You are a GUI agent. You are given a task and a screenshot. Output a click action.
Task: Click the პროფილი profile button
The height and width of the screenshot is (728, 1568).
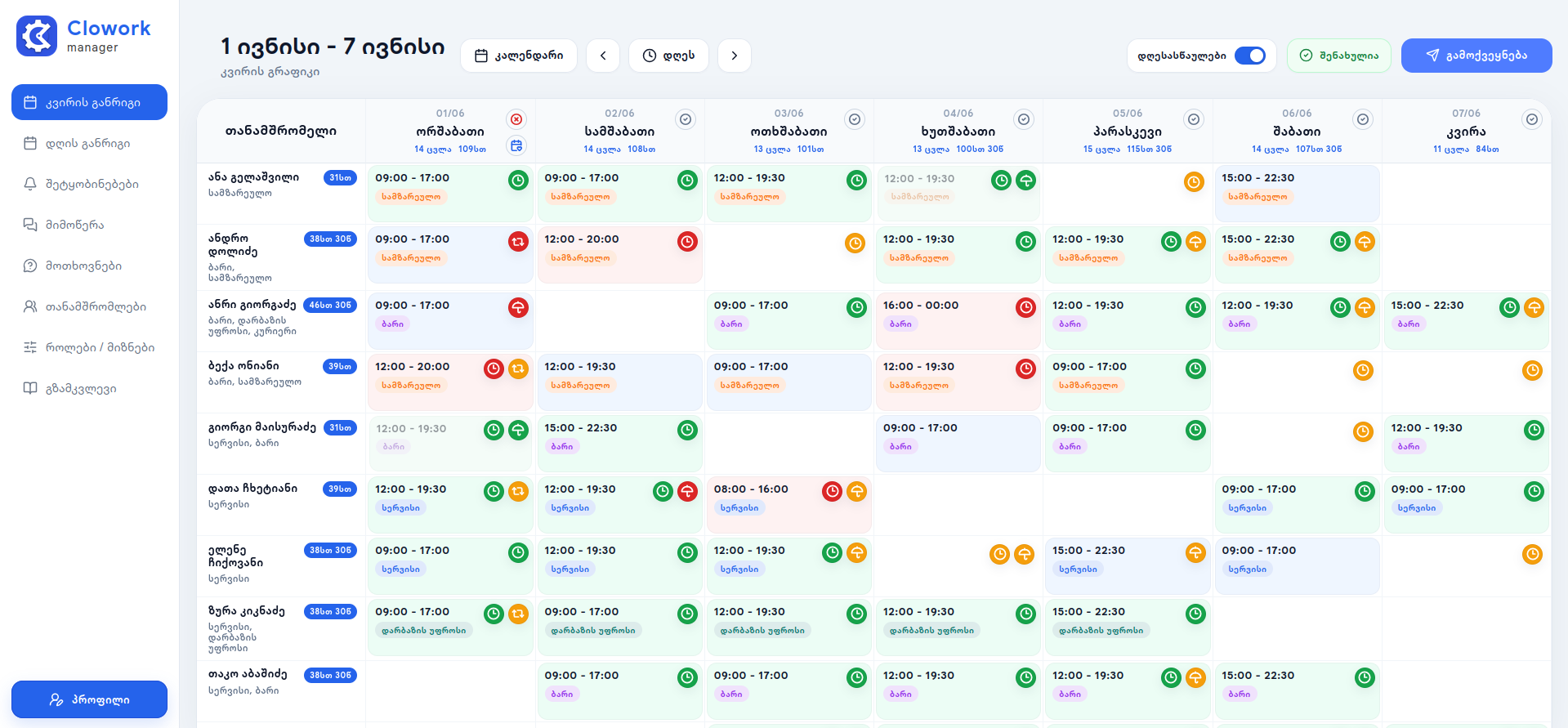pyautogui.click(x=89, y=699)
